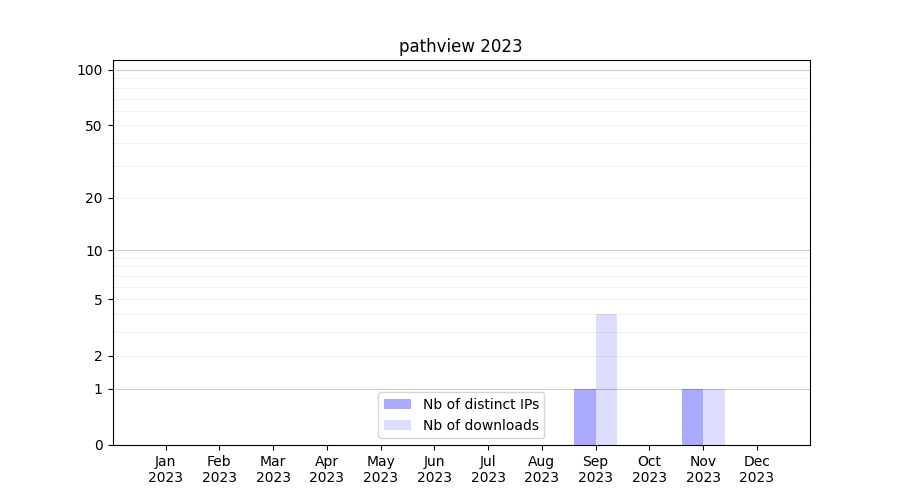The height and width of the screenshot is (500, 900).
Task: Click the November distinct IPs bar
Action: [692, 417]
